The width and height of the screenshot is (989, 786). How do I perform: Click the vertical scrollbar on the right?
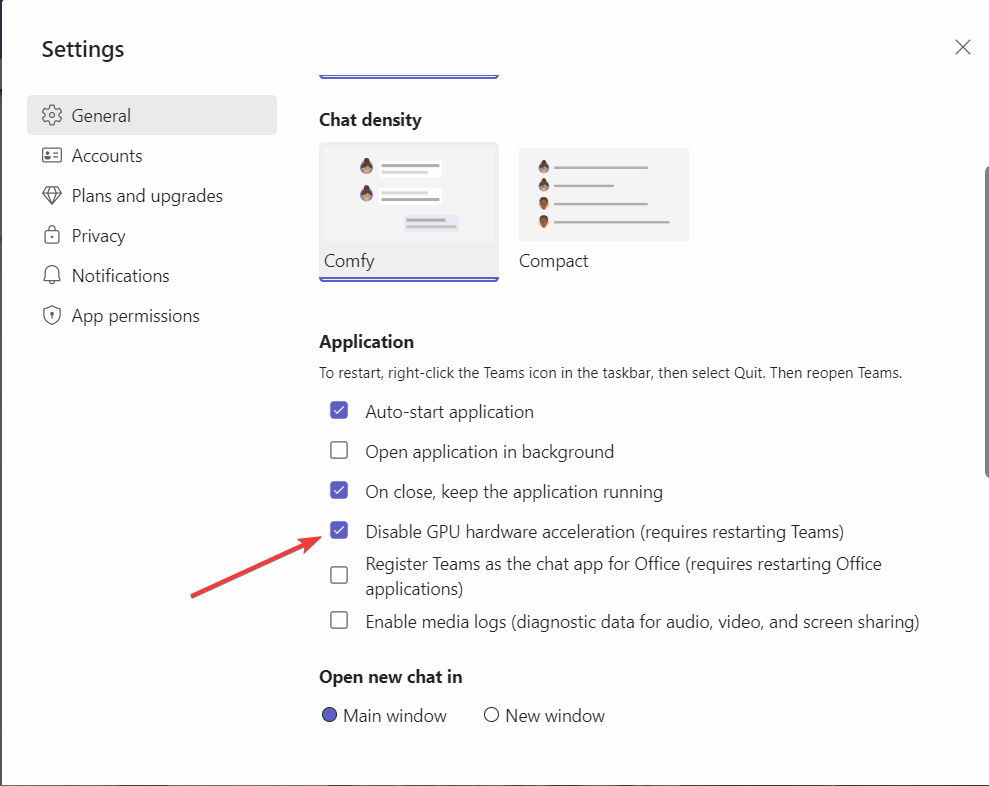(986, 322)
